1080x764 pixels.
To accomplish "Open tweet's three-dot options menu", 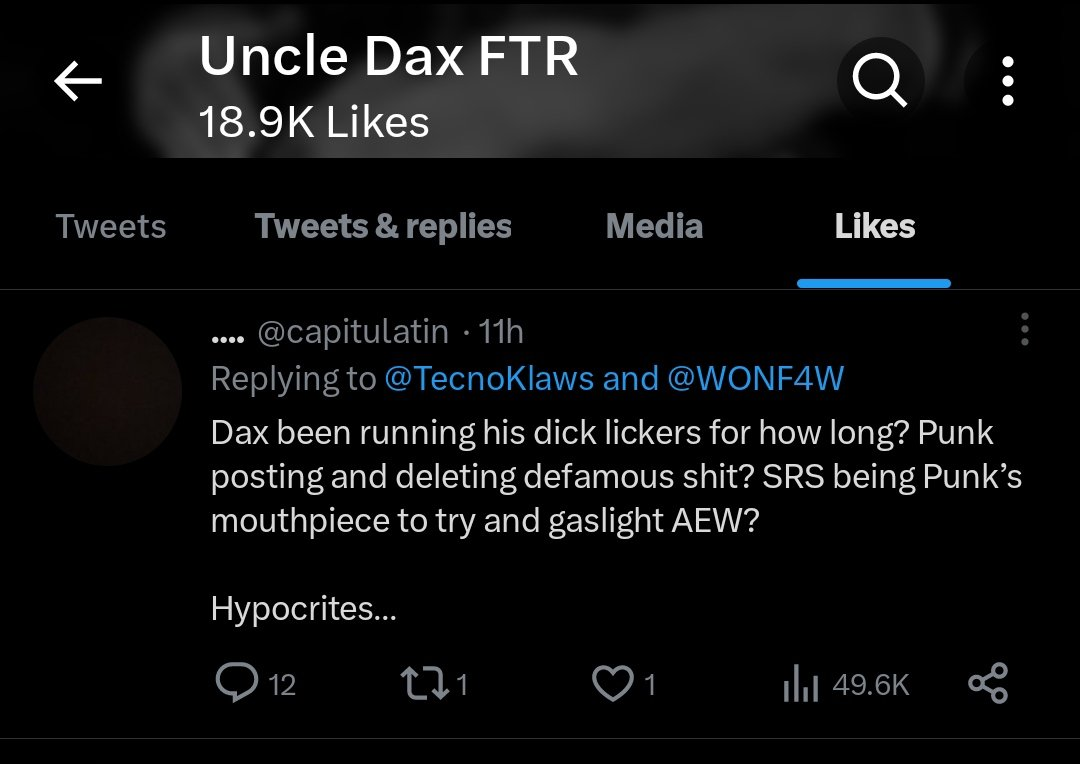I will (x=1024, y=329).
